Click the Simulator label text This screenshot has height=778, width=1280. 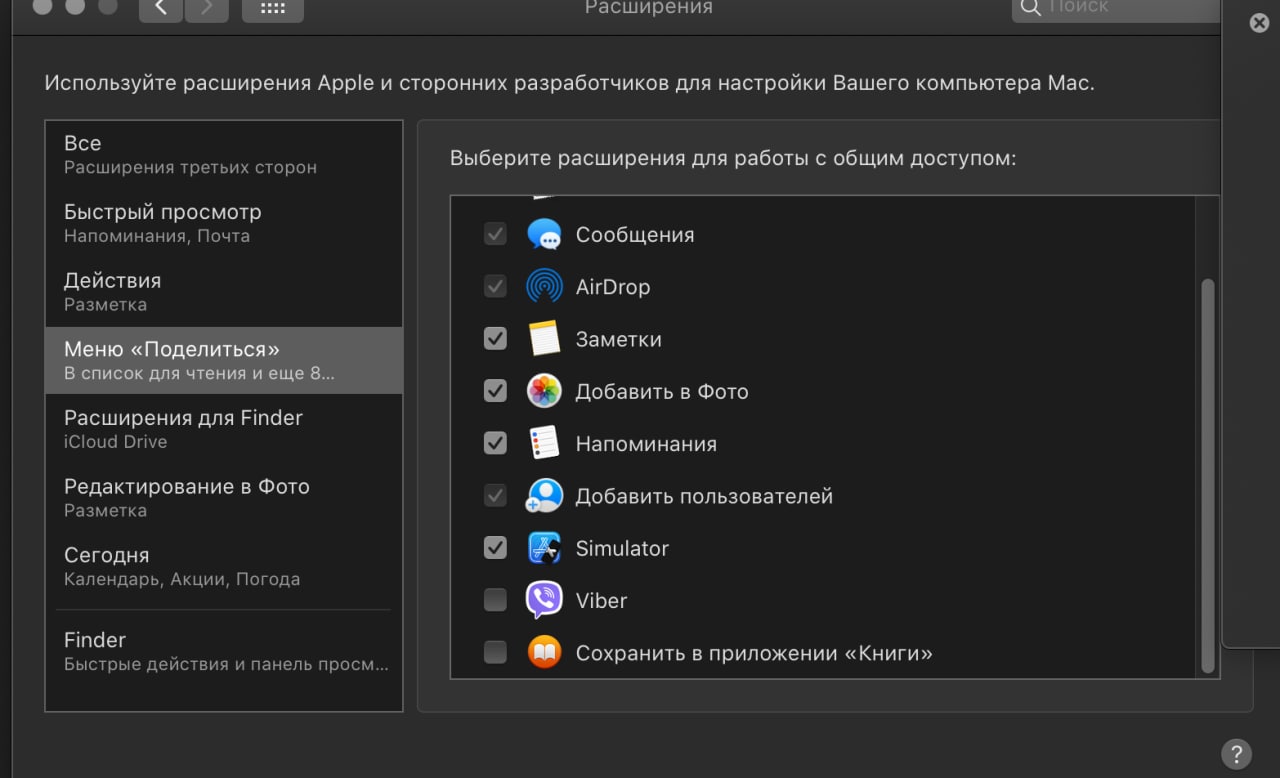(x=622, y=548)
